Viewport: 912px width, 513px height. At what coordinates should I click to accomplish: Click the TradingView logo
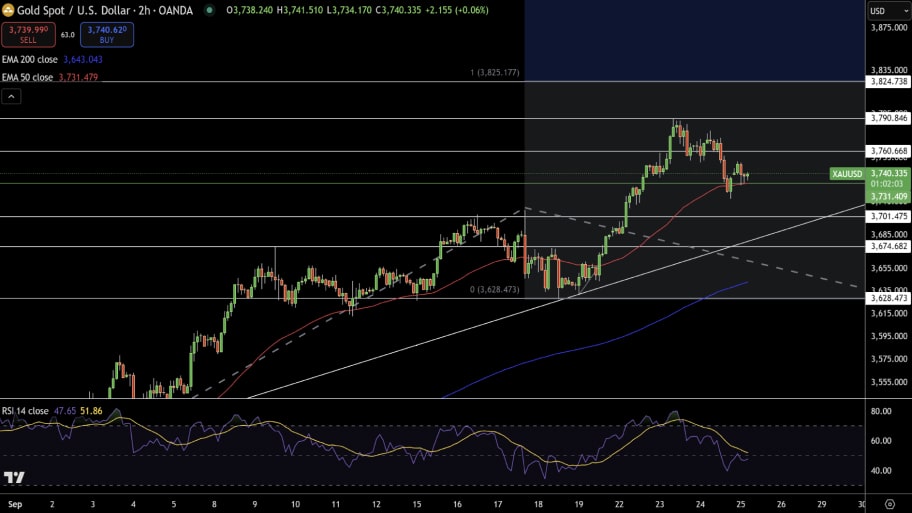[x=14, y=478]
